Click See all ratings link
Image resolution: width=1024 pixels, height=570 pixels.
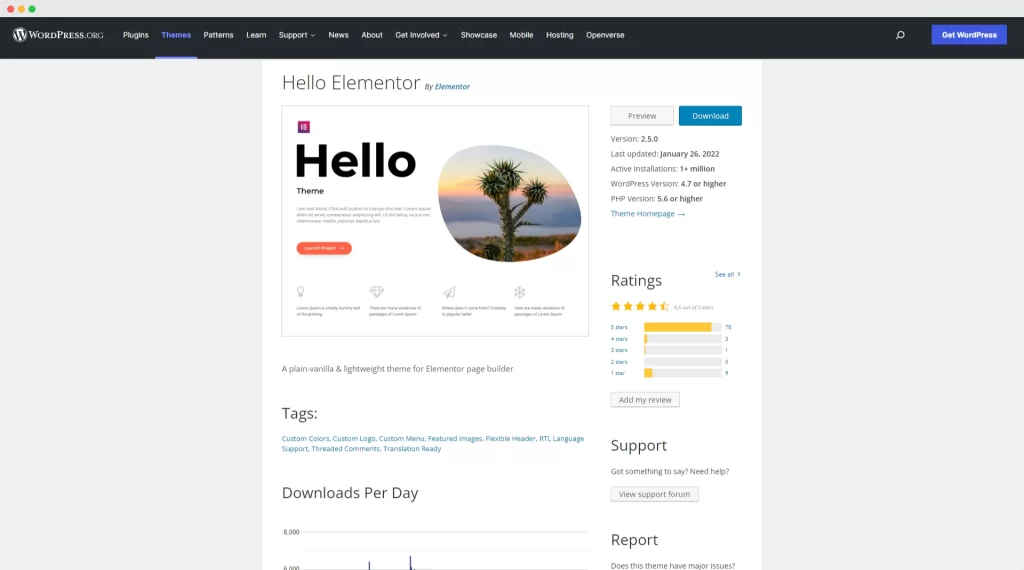click(727, 274)
